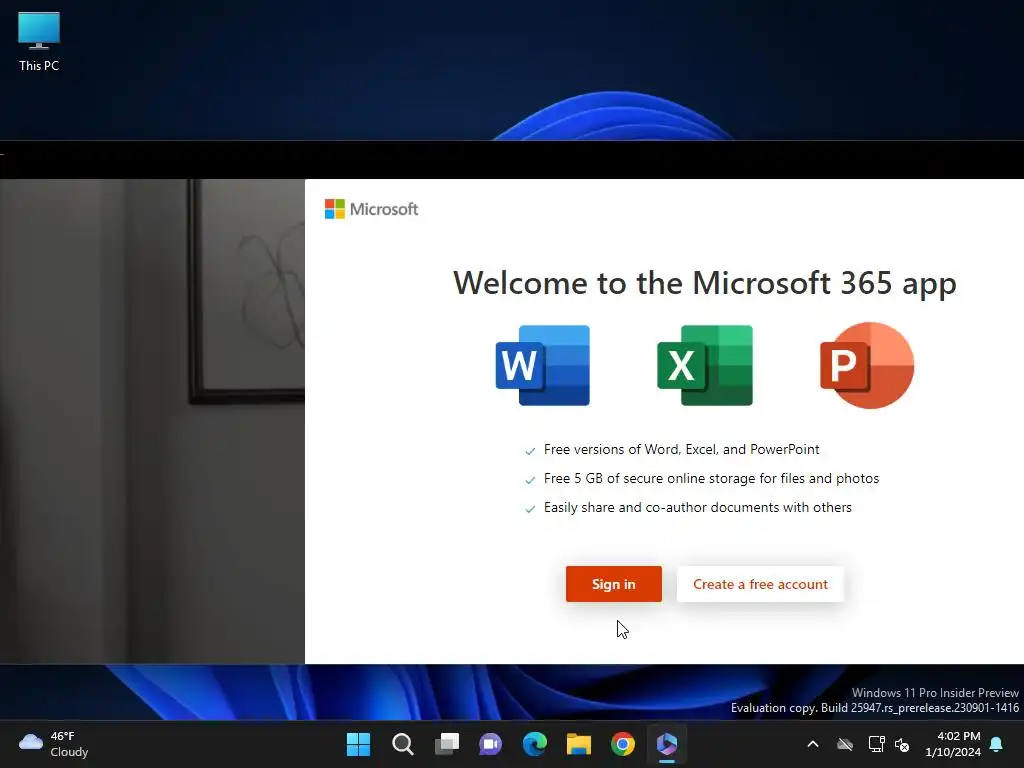Click the text about free Word, Excel, and PowerPoint
The height and width of the screenshot is (768, 1024).
pos(681,449)
